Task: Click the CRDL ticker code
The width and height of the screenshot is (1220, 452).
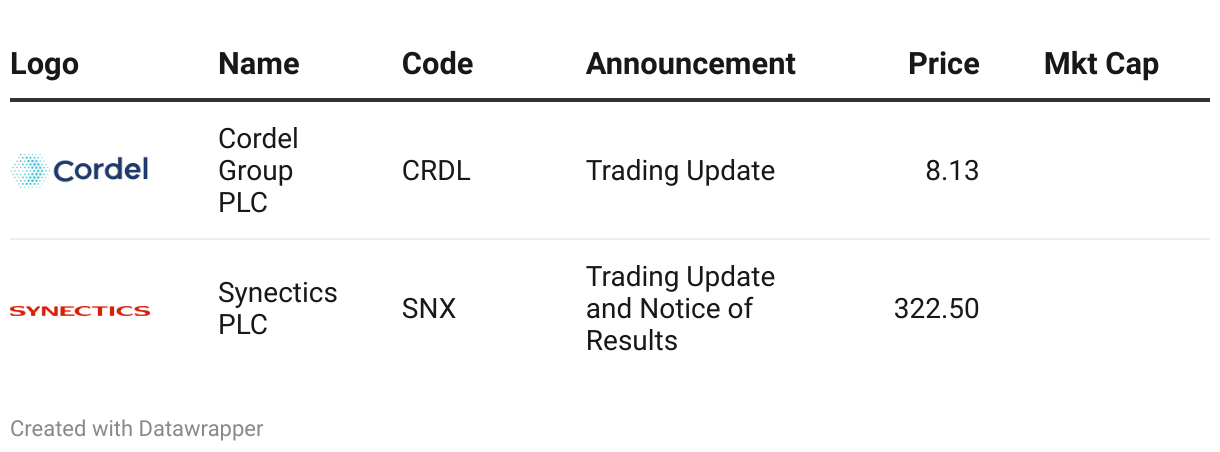Action: 436,171
